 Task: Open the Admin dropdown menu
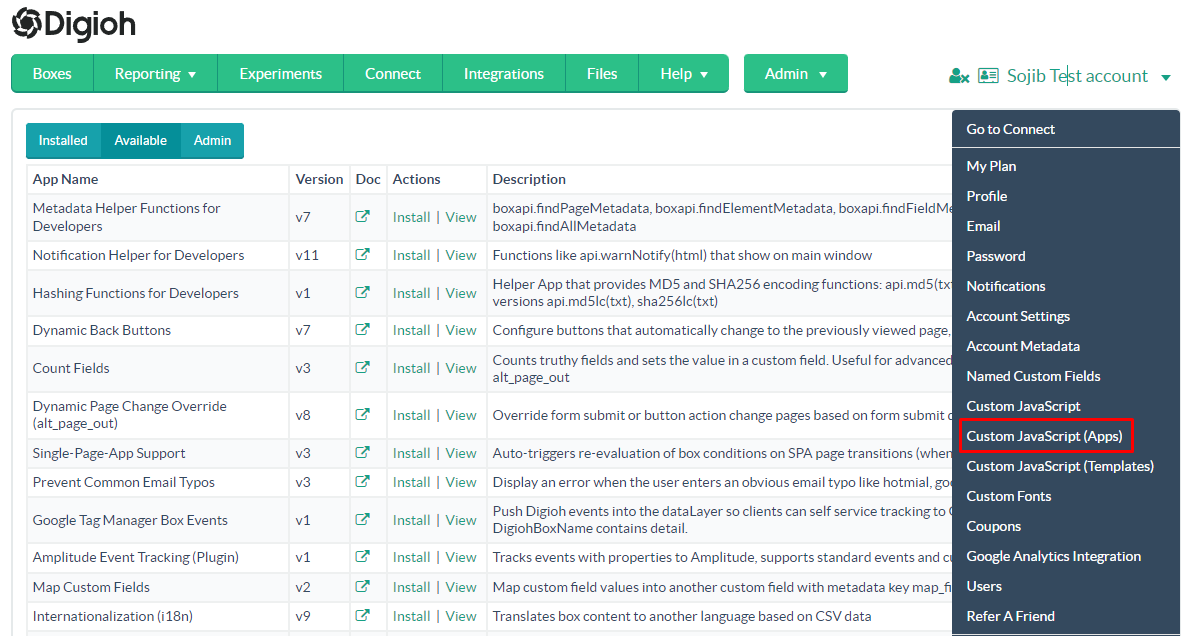click(x=795, y=74)
